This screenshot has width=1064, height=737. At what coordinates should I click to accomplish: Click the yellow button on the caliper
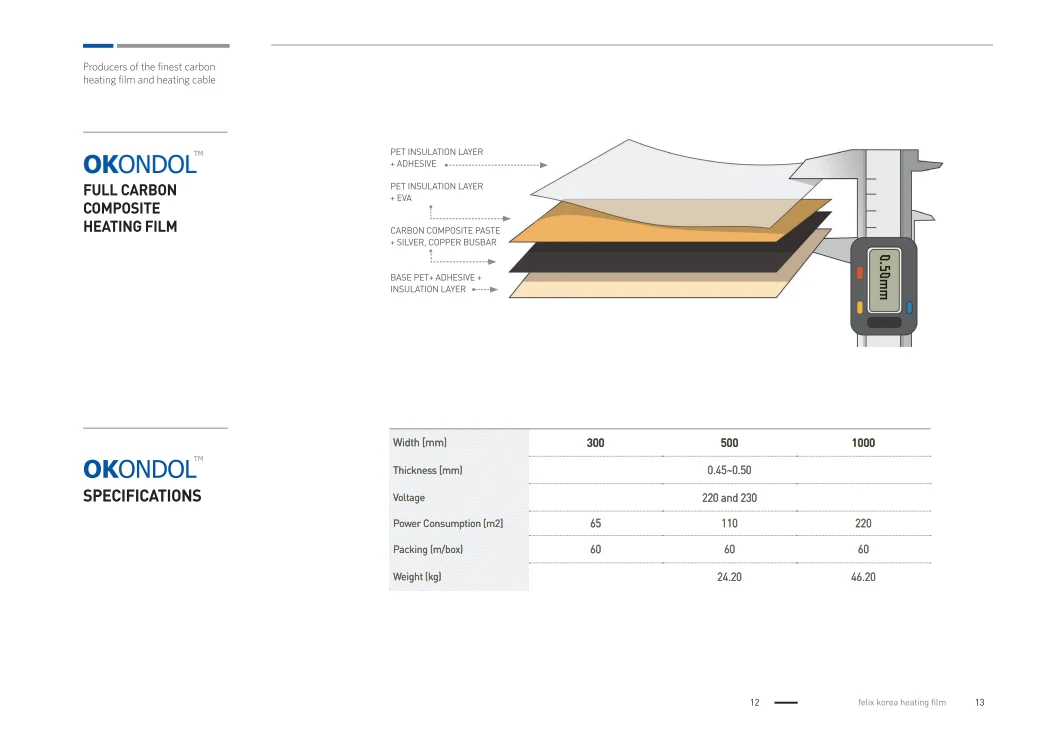pos(860,307)
